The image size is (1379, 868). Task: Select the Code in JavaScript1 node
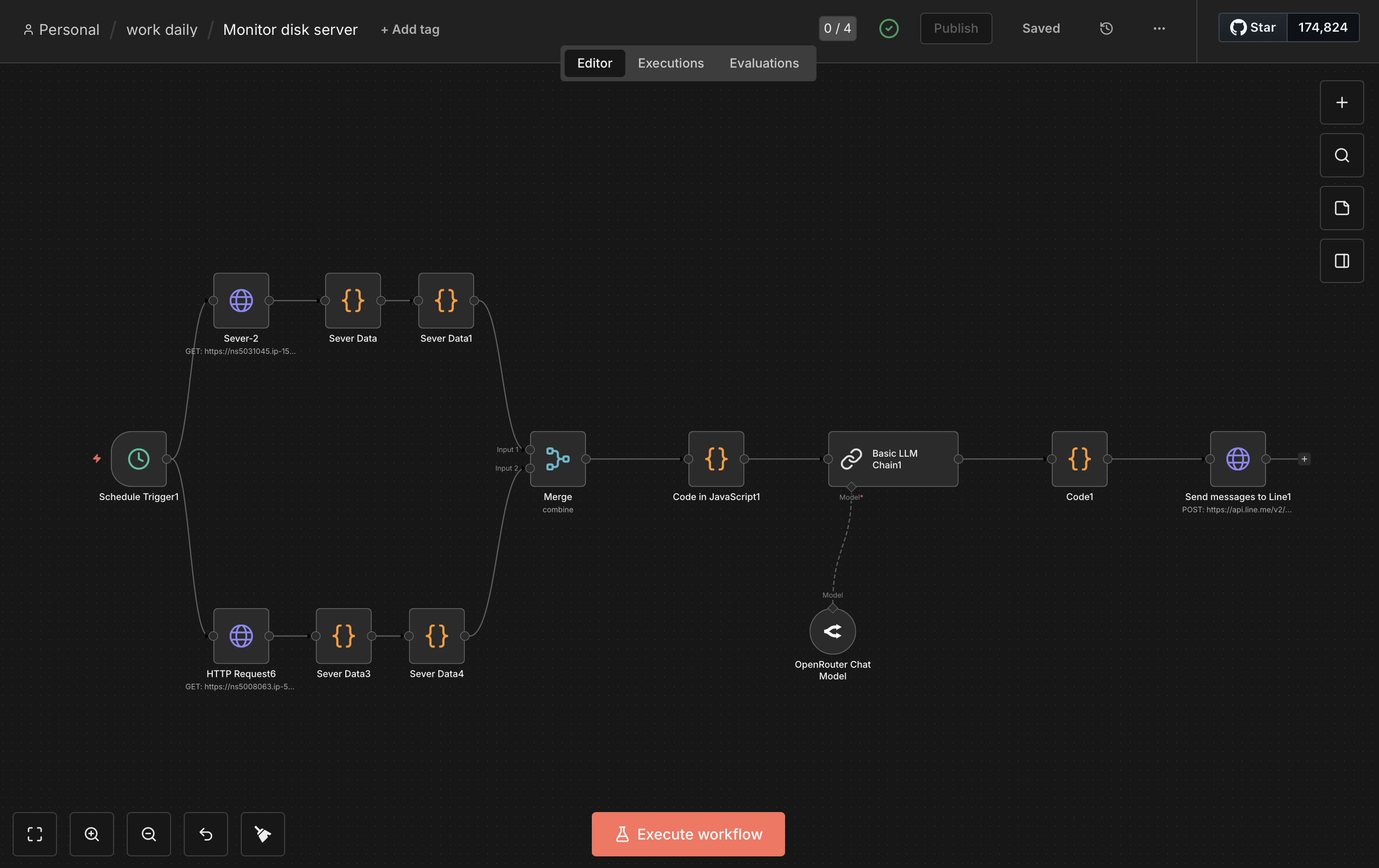coord(716,459)
